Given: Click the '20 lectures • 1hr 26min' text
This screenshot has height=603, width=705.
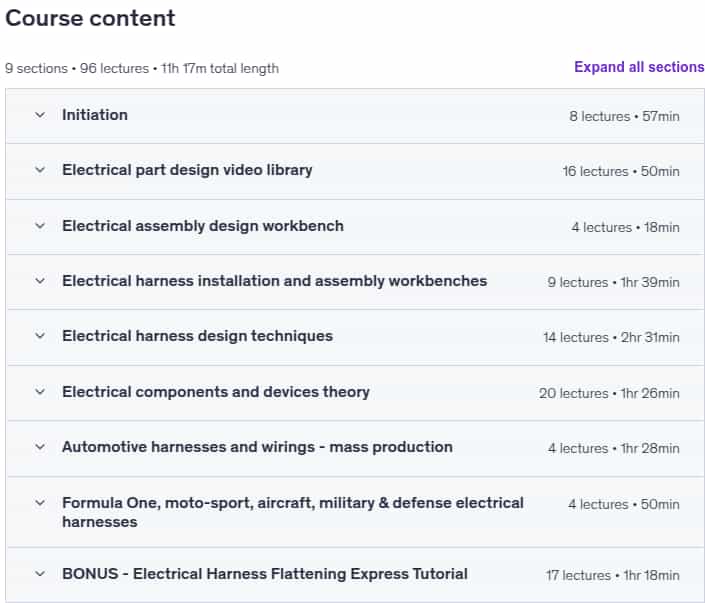Looking at the screenshot, I should coord(609,393).
